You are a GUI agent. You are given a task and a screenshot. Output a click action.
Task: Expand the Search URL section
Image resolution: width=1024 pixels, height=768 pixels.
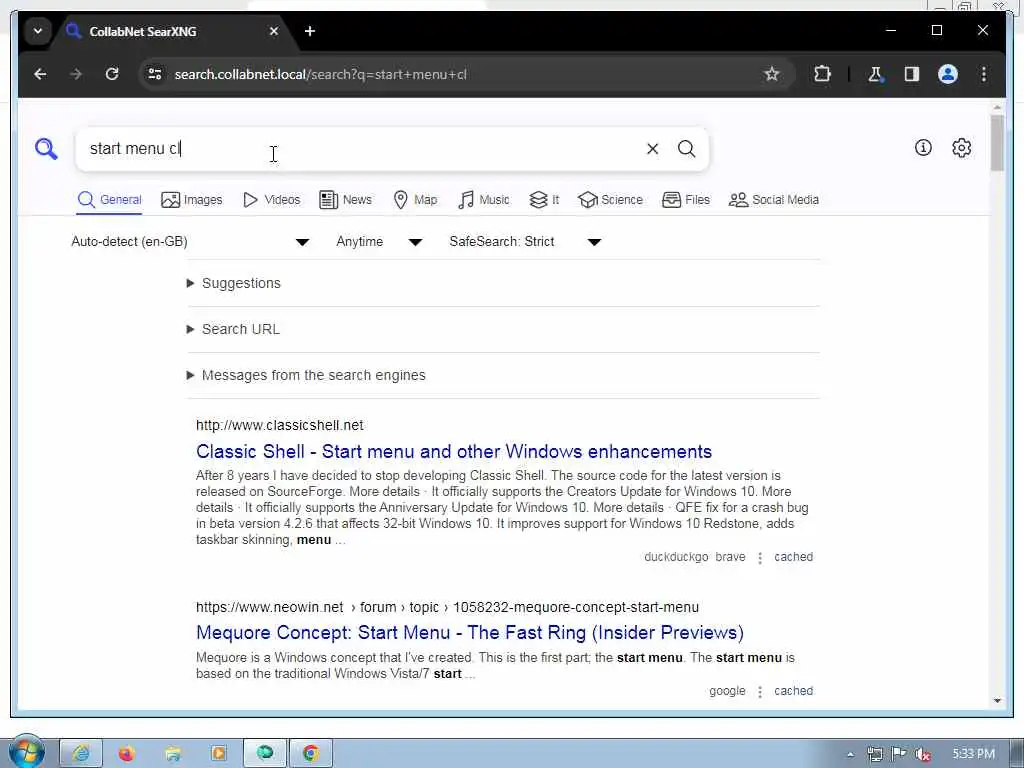[x=233, y=329]
